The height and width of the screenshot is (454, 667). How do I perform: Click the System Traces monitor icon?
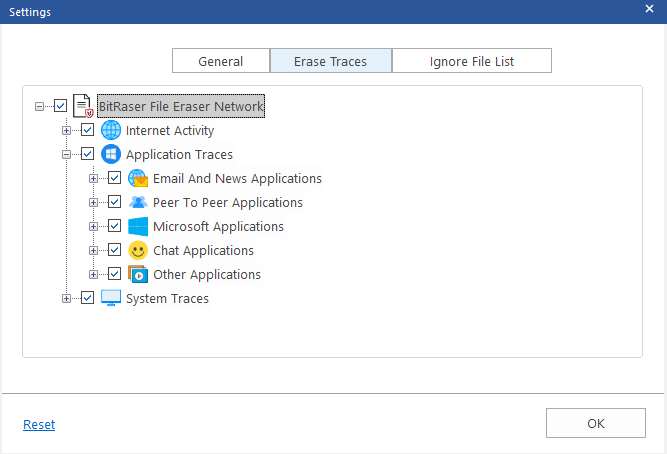click(x=111, y=298)
